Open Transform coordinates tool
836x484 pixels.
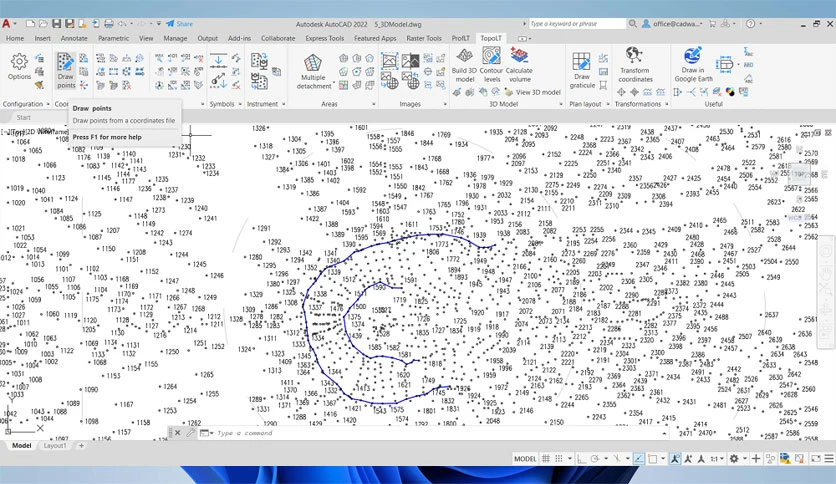635,65
